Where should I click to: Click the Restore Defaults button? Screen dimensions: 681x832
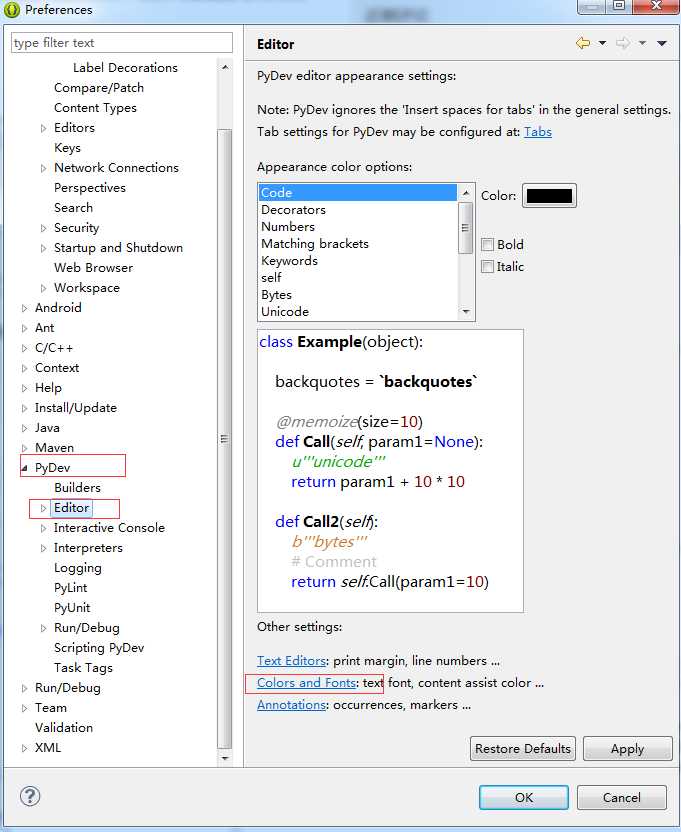pos(523,749)
